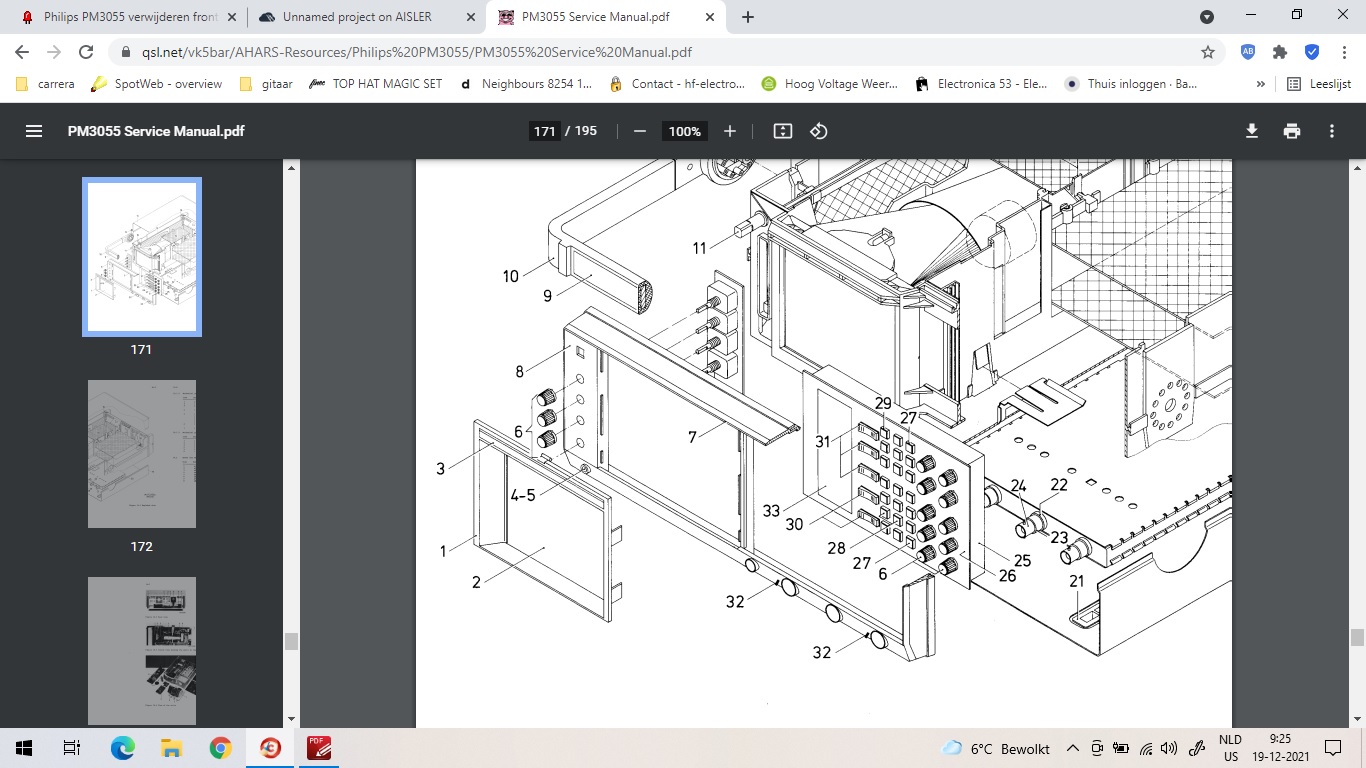Open the gitaar bookmark folder
This screenshot has height=768, width=1366.
coord(266,84)
